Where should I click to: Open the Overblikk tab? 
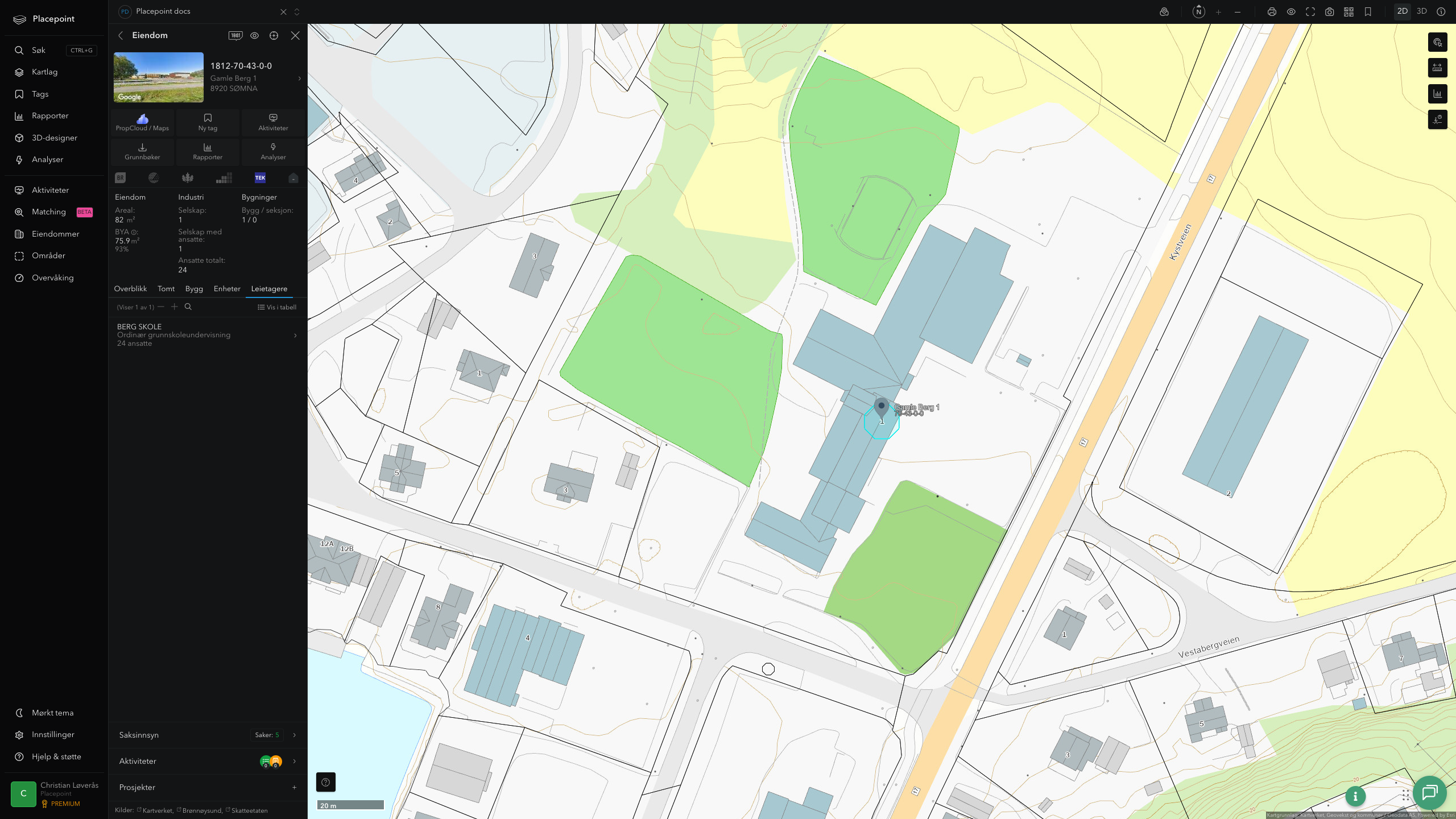[130, 289]
